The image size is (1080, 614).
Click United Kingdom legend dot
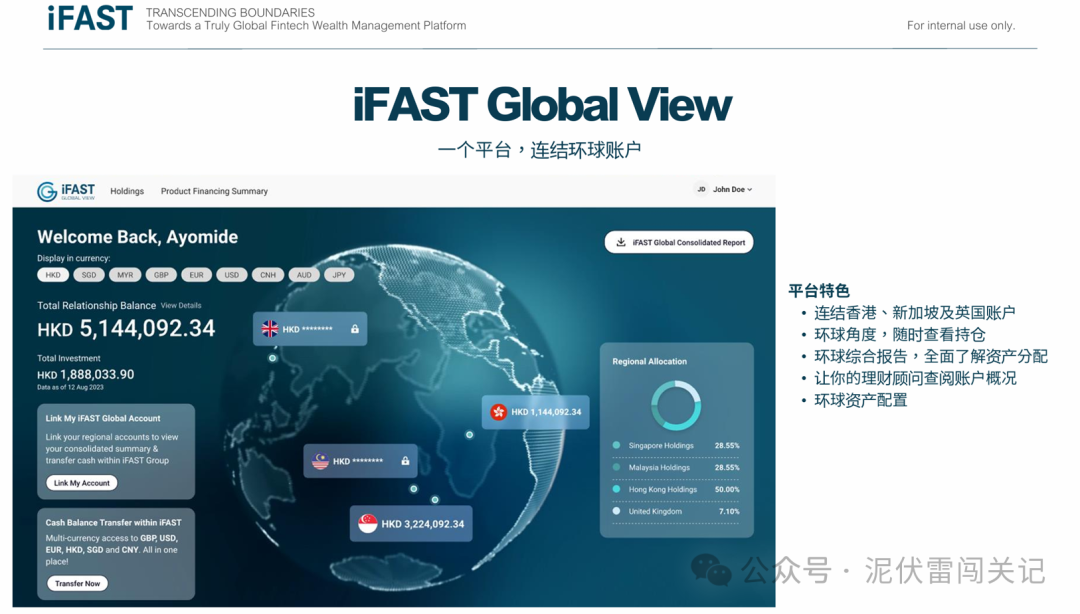(616, 511)
